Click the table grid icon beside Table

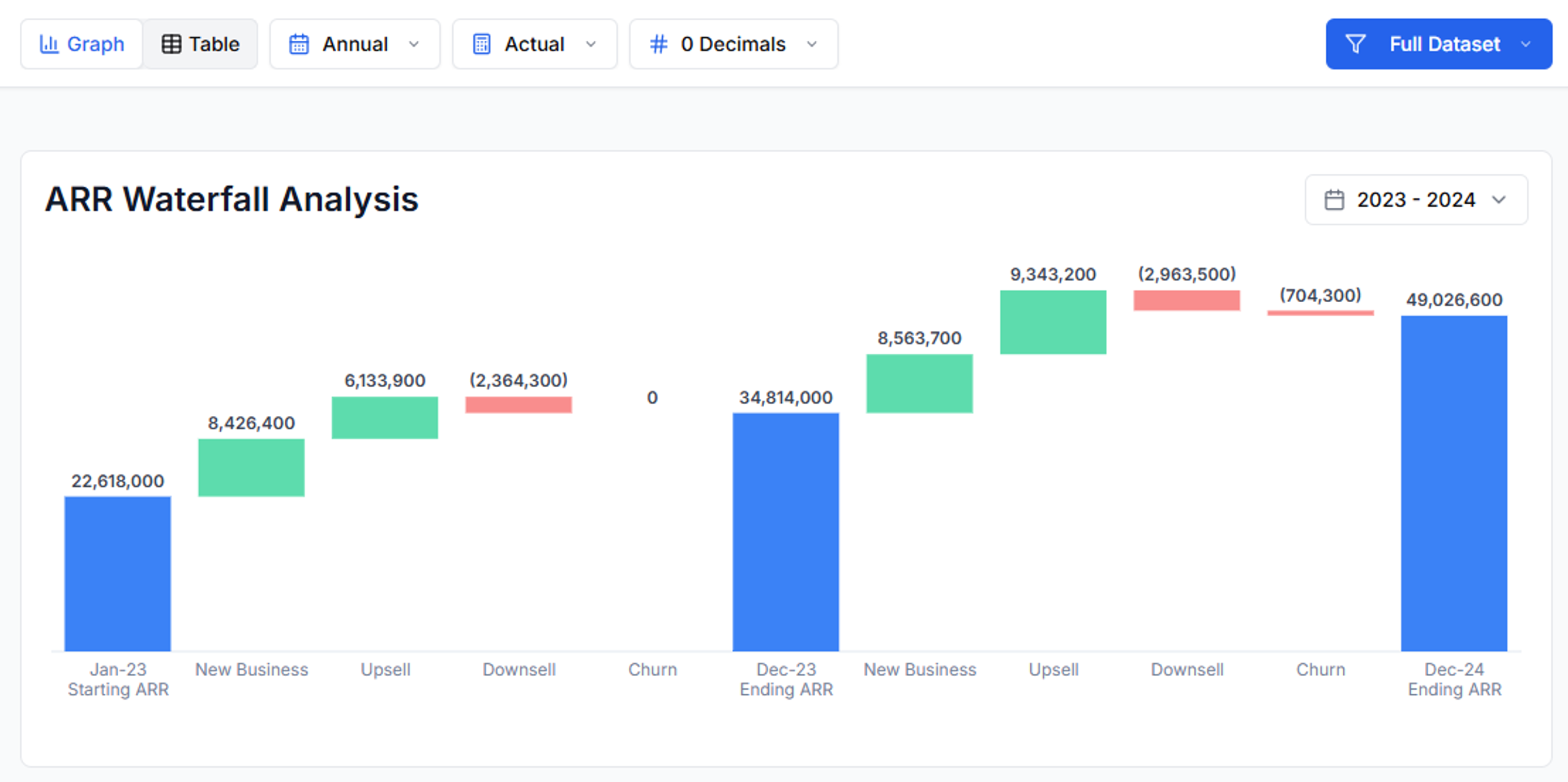(172, 43)
